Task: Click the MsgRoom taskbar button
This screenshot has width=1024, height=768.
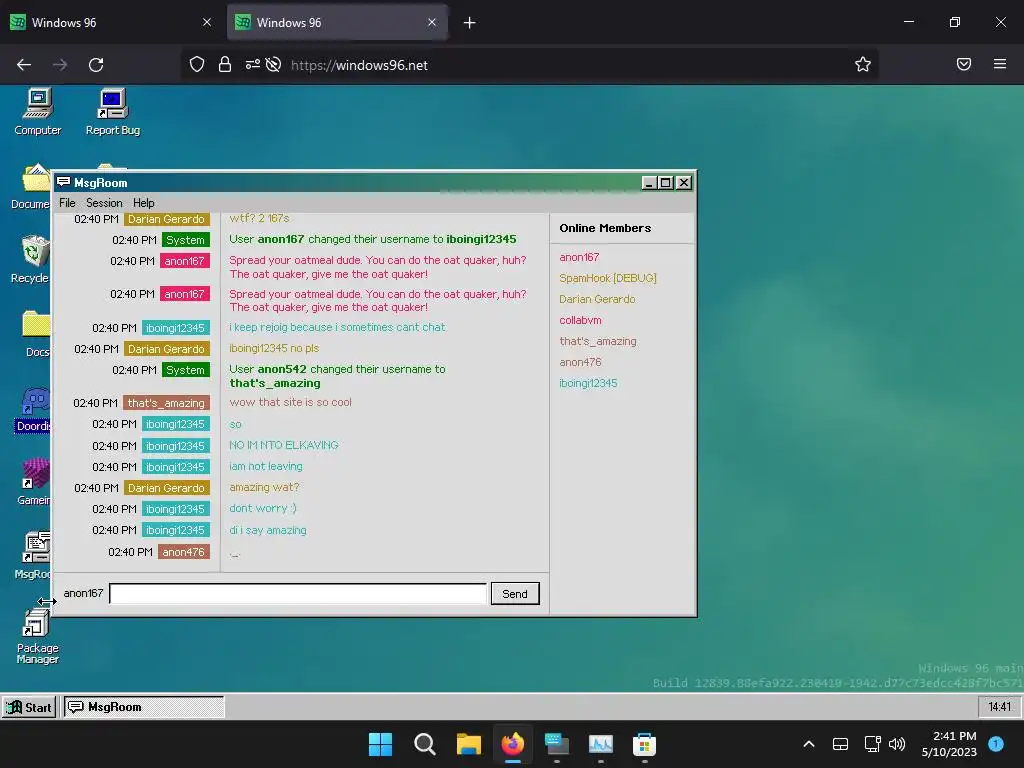Action: [144, 707]
